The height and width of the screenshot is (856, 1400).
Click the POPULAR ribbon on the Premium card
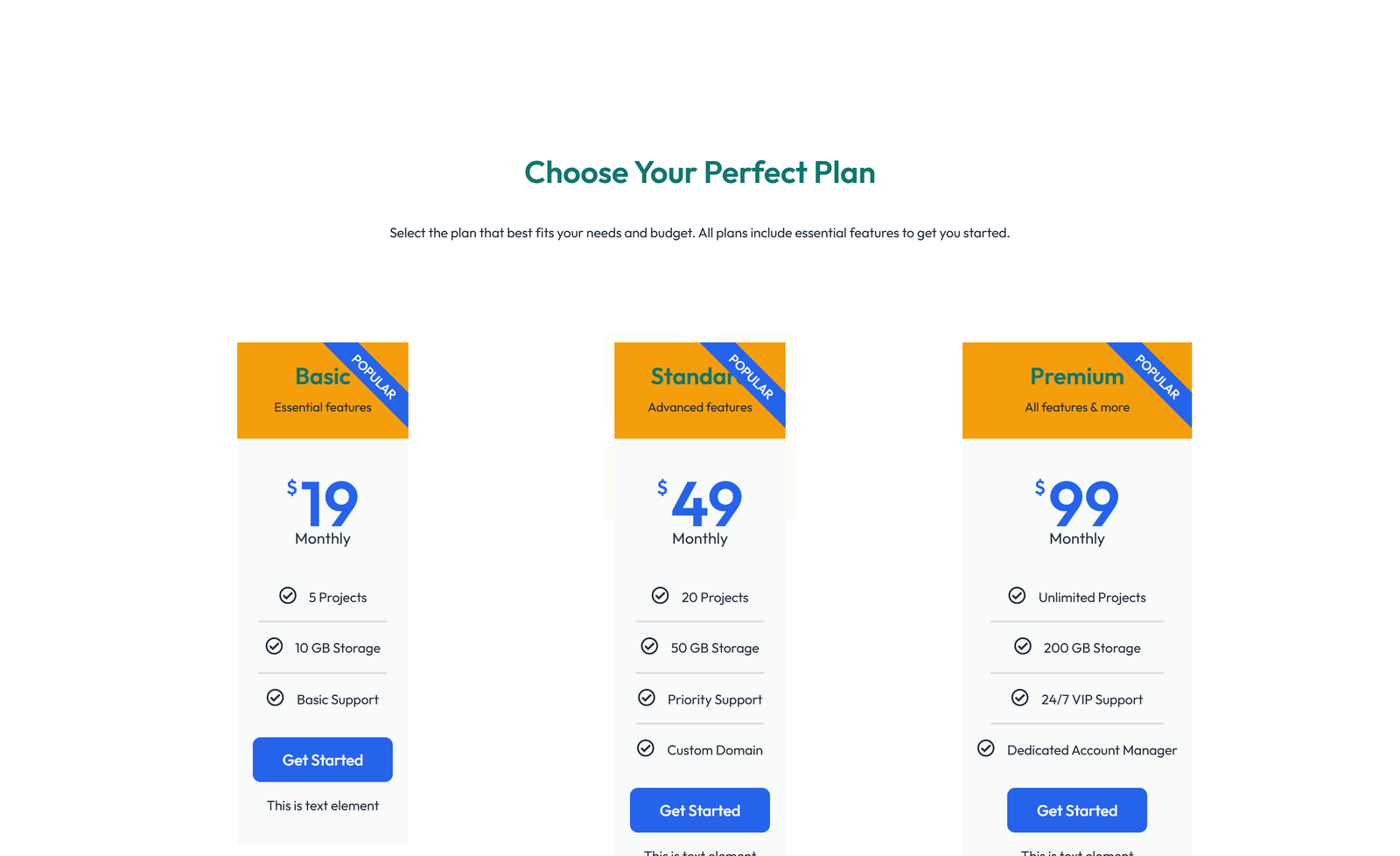(1158, 375)
